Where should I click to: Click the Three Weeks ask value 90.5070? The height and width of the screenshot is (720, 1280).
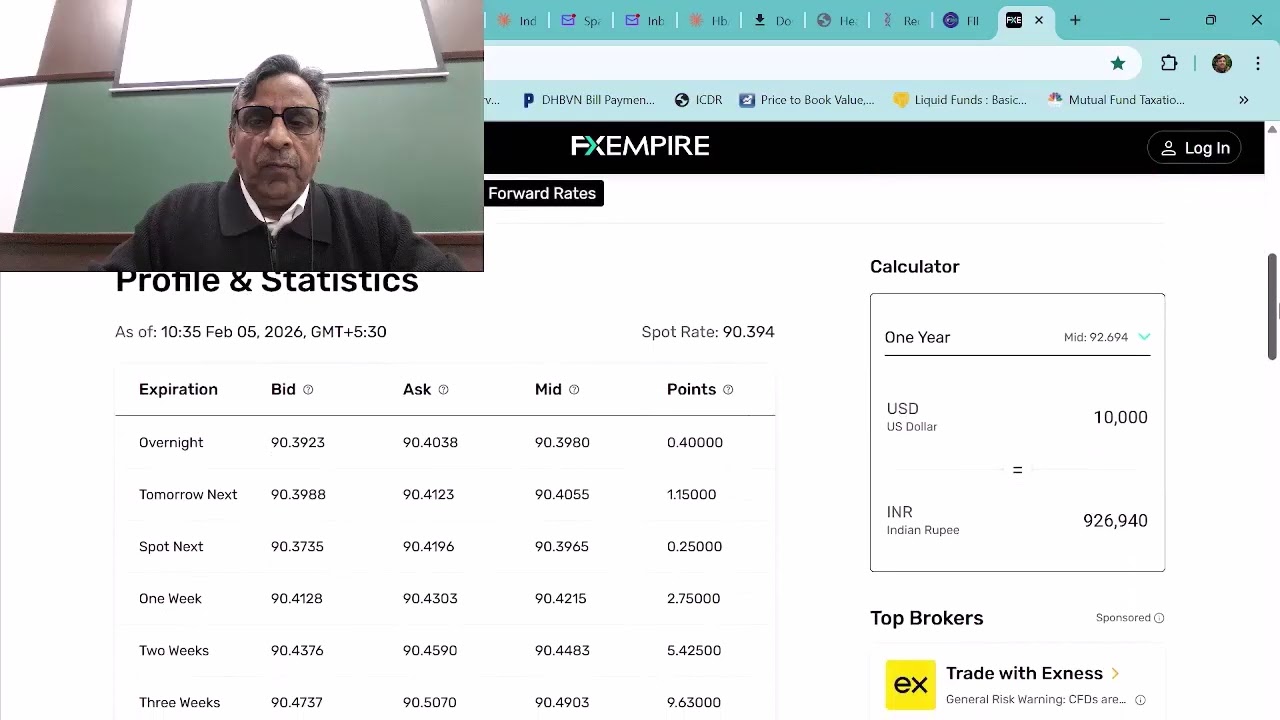[x=429, y=702]
